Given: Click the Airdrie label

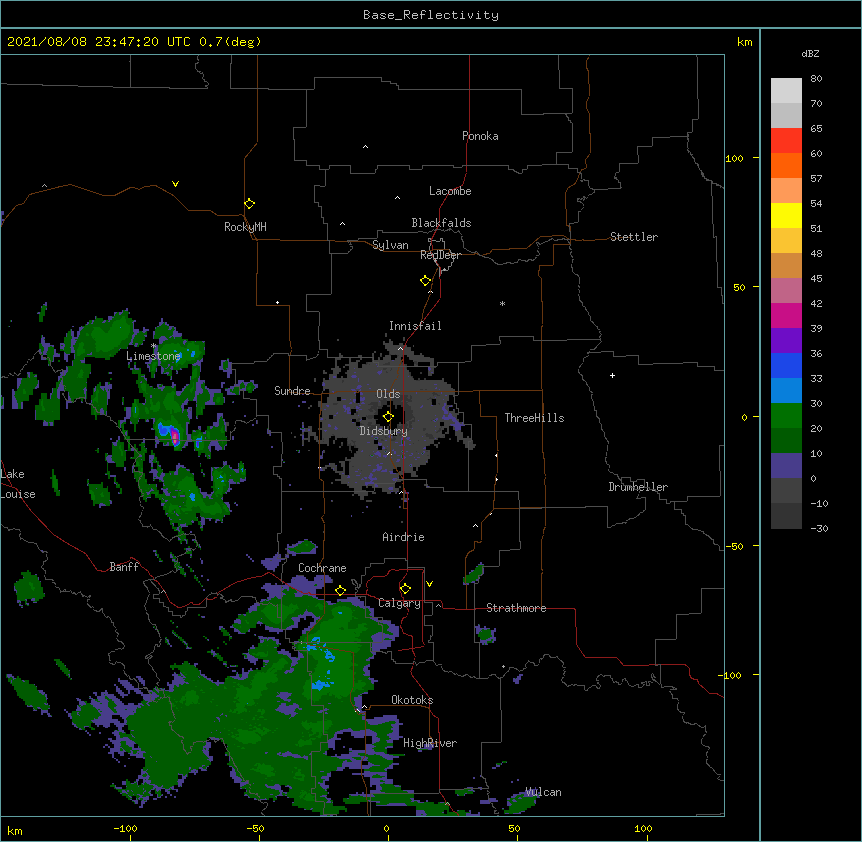Looking at the screenshot, I should [403, 537].
